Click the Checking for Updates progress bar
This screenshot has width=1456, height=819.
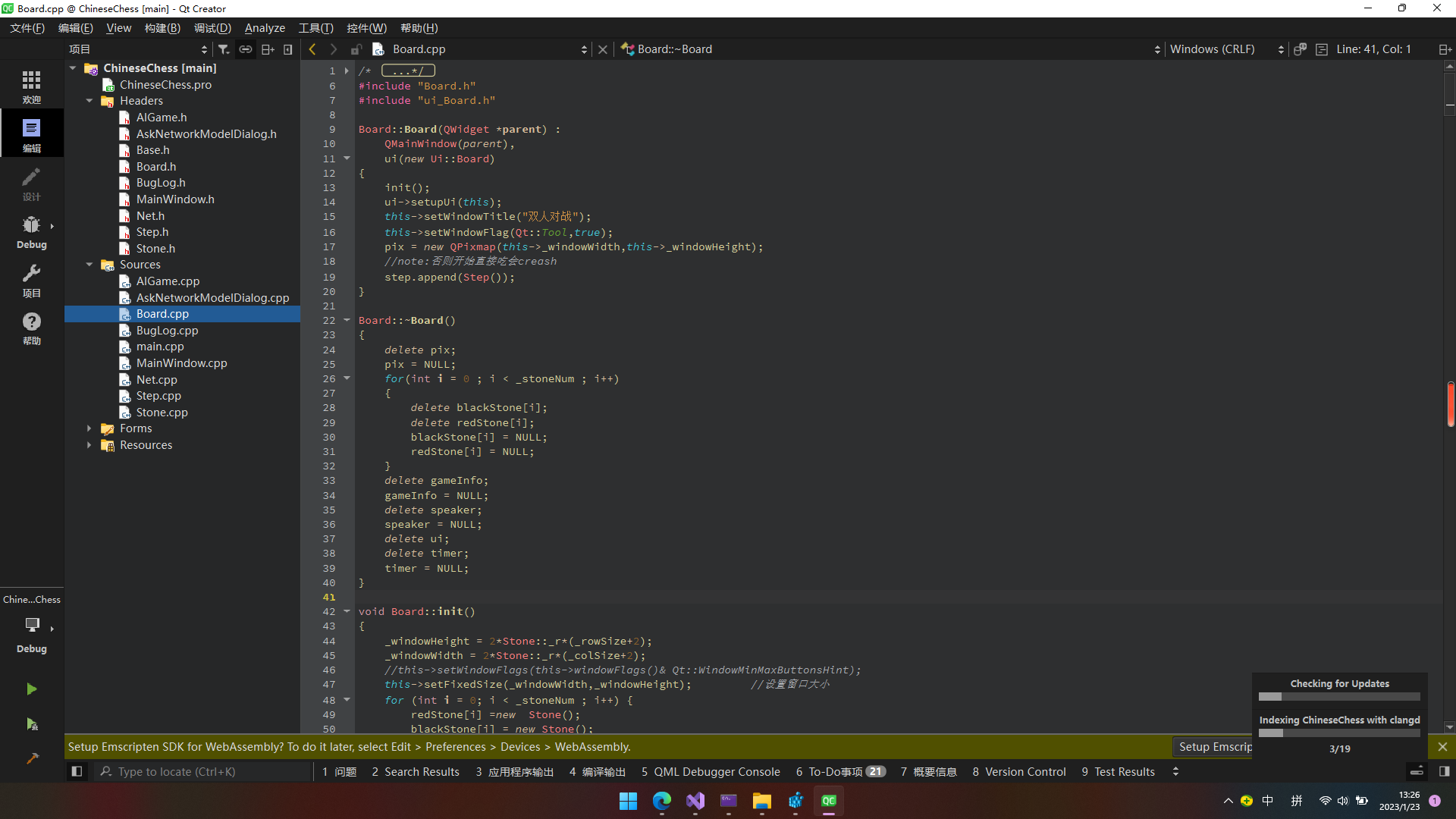pos(1339,696)
